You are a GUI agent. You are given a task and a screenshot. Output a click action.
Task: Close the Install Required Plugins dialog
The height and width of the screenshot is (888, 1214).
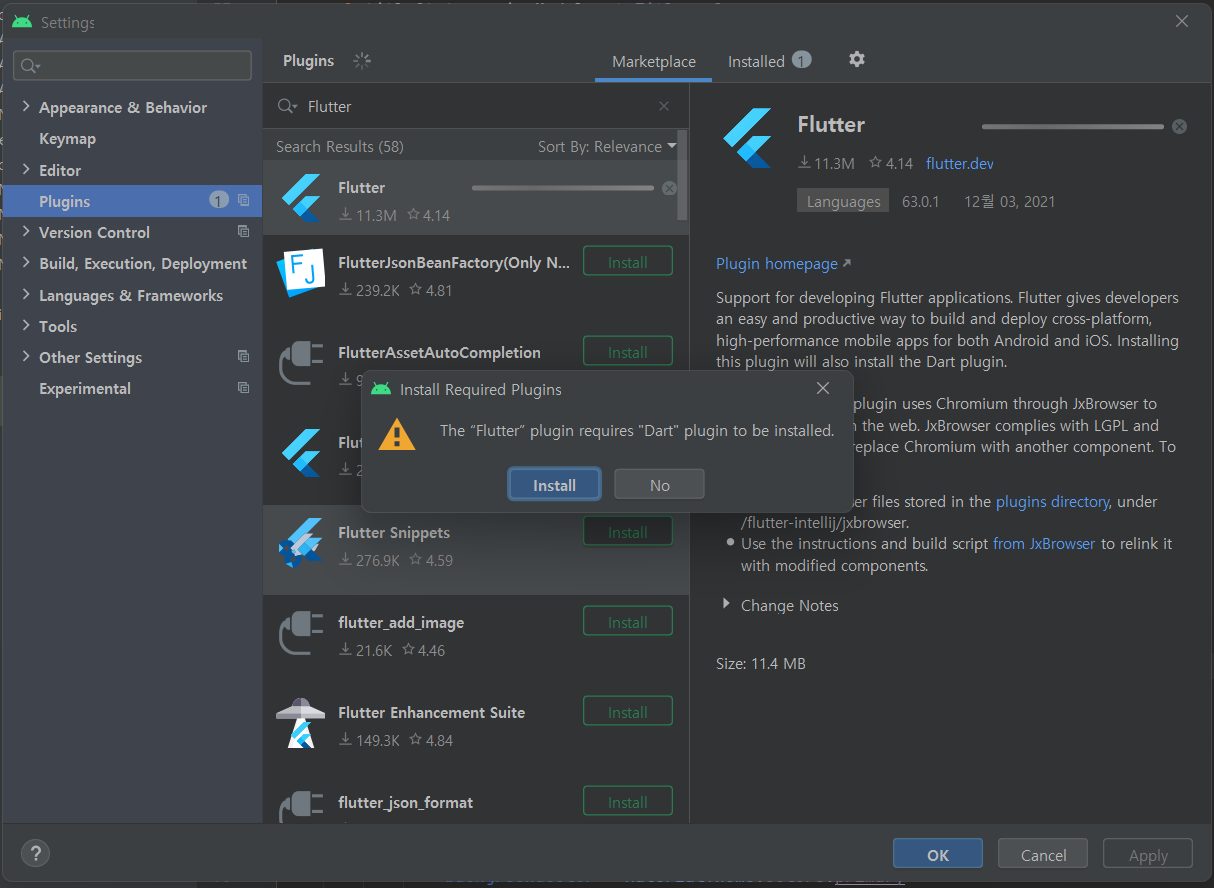[823, 388]
